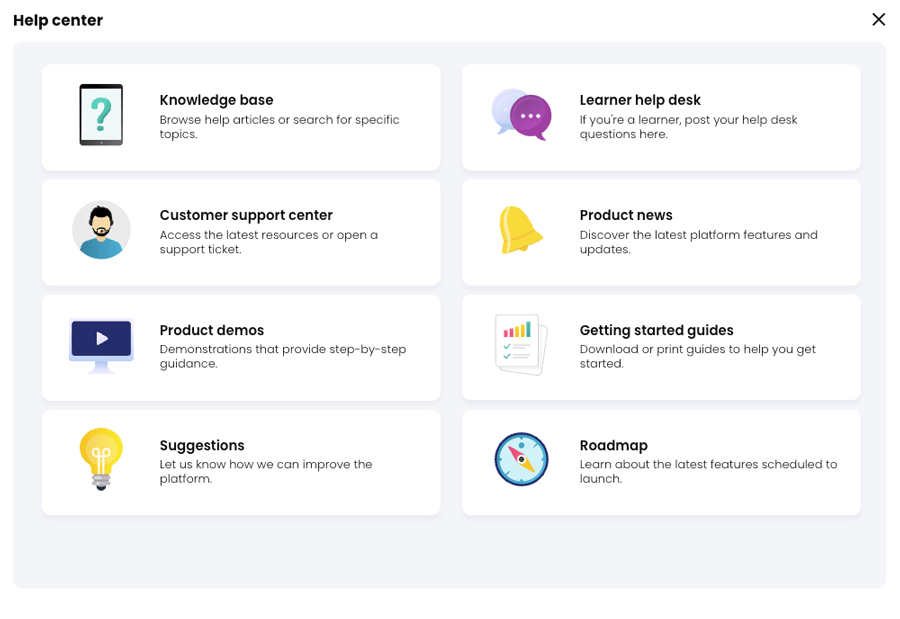The height and width of the screenshot is (619, 900).
Task: Click the Customer support center avatar icon
Action: (101, 231)
